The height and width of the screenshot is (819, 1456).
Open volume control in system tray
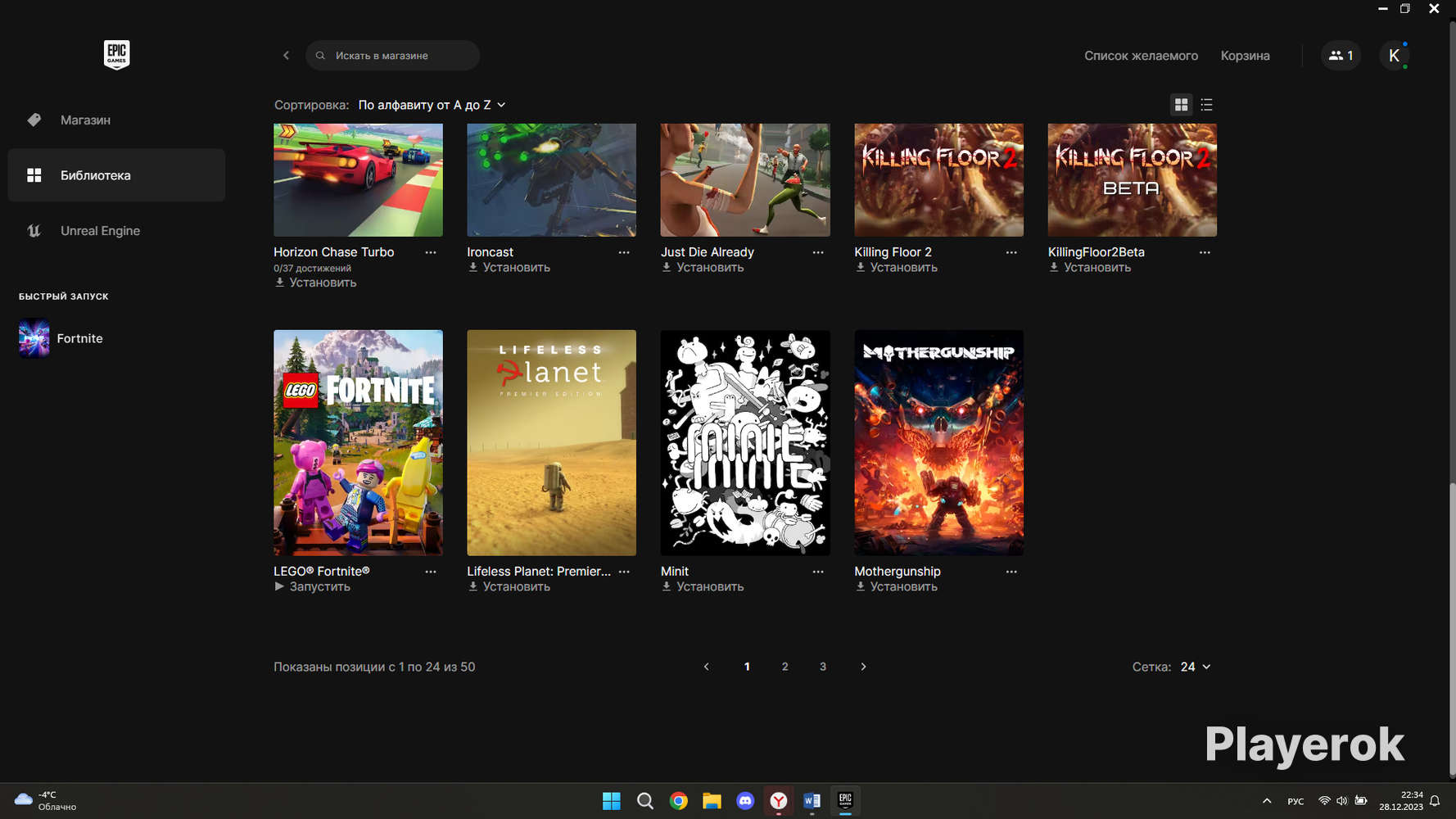pyautogui.click(x=1341, y=801)
